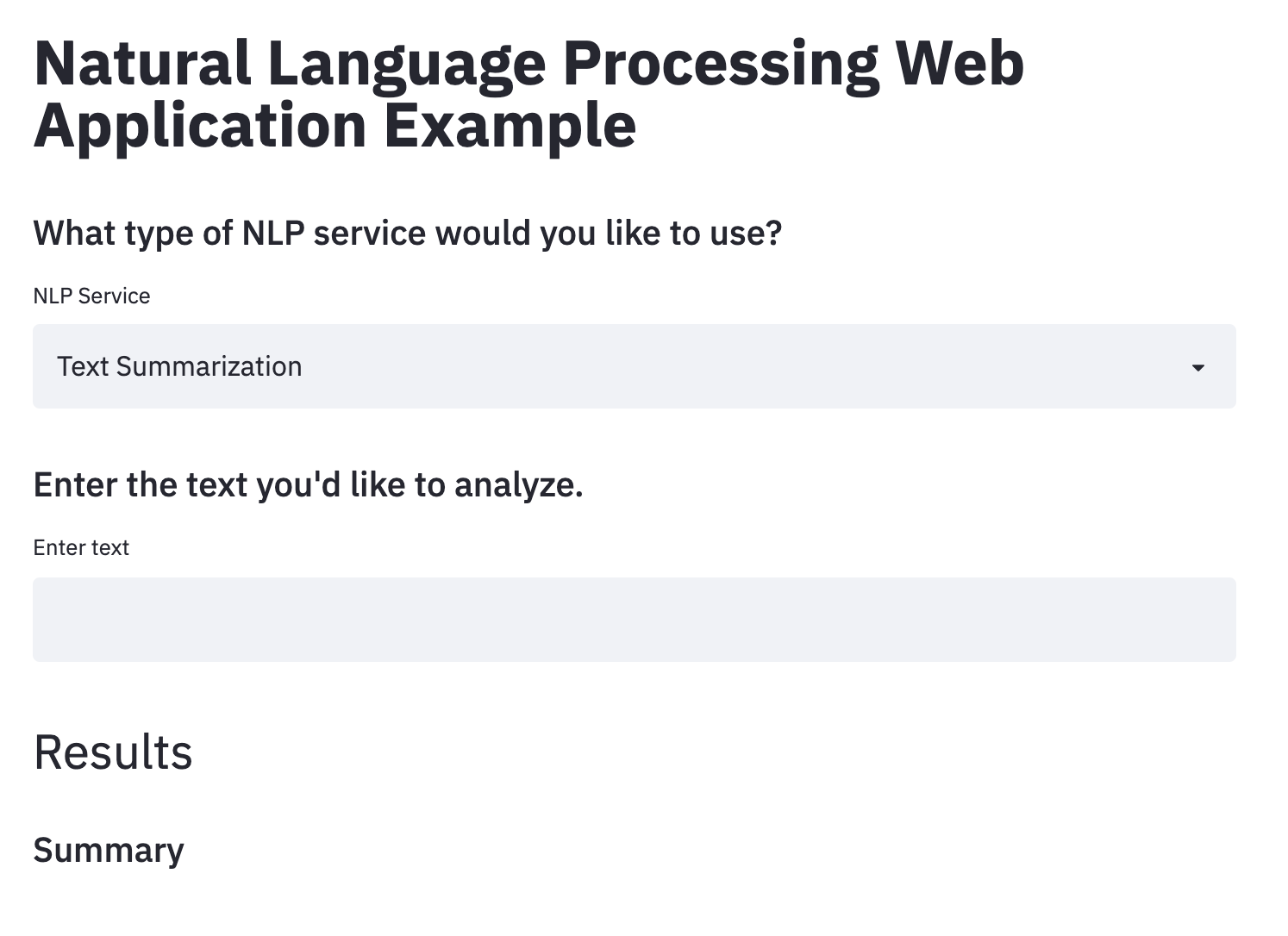
Task: Focus the empty text box below 'Enter text'
Action: (634, 620)
